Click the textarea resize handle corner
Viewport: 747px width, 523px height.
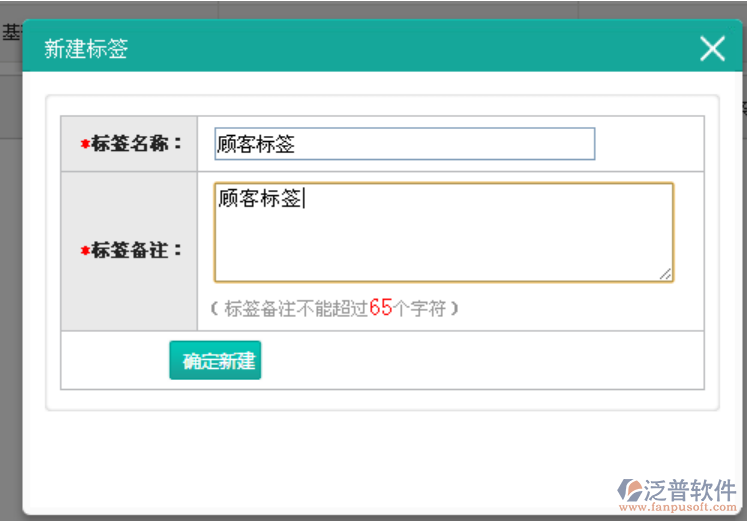(x=666, y=274)
